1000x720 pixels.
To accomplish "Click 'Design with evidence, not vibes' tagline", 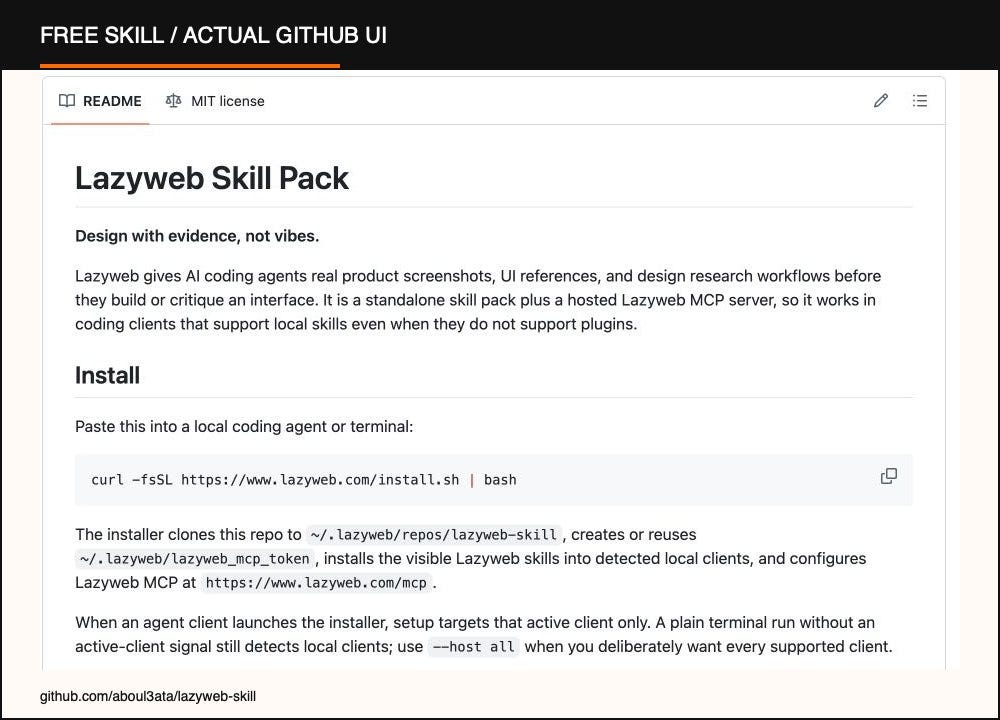I will (197, 236).
